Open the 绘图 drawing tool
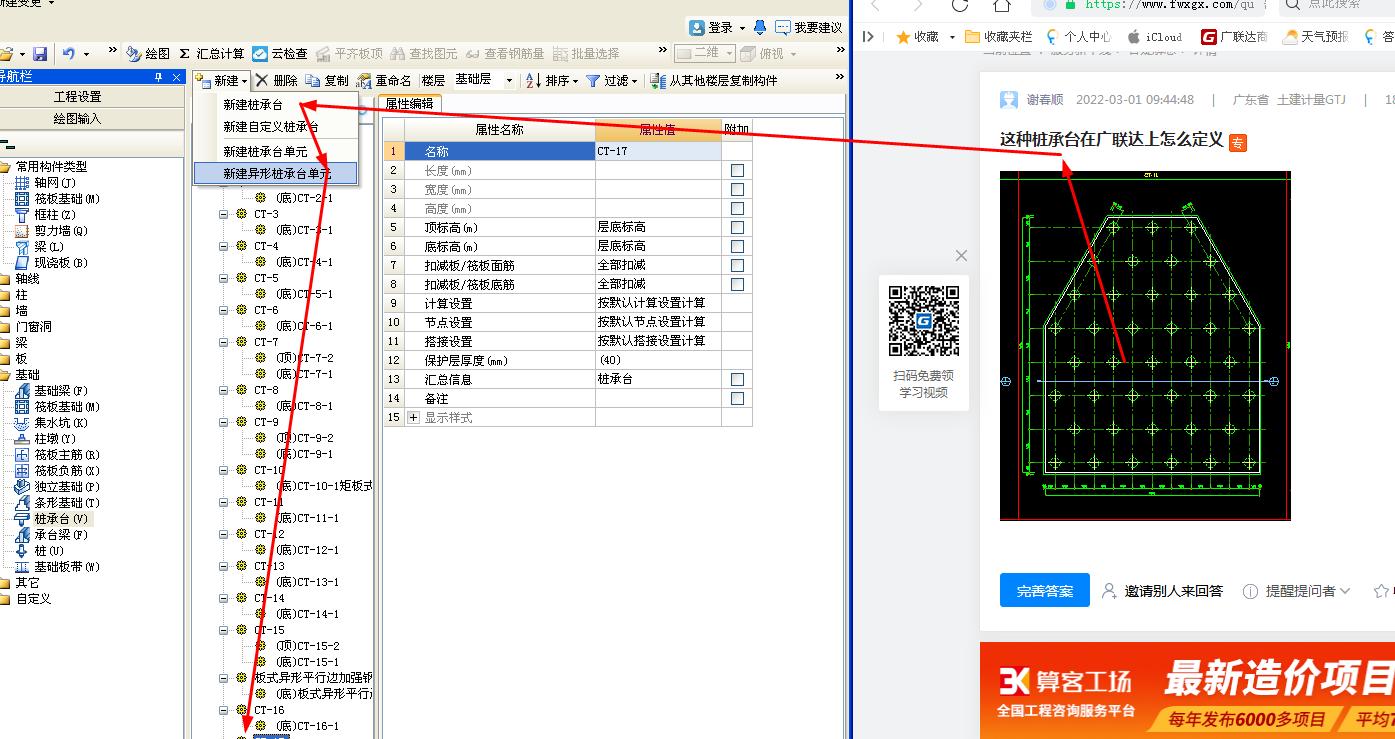The image size is (1395, 739). click(148, 54)
